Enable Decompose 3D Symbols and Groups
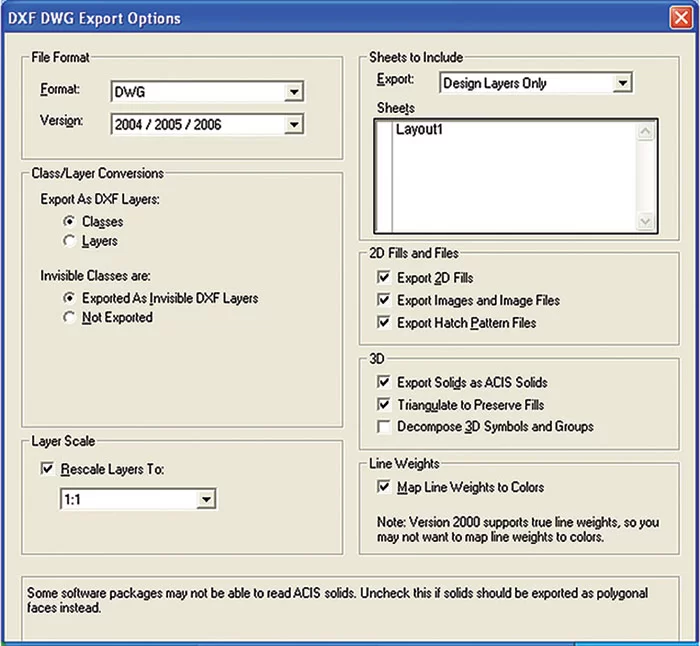700x646 pixels. 384,427
